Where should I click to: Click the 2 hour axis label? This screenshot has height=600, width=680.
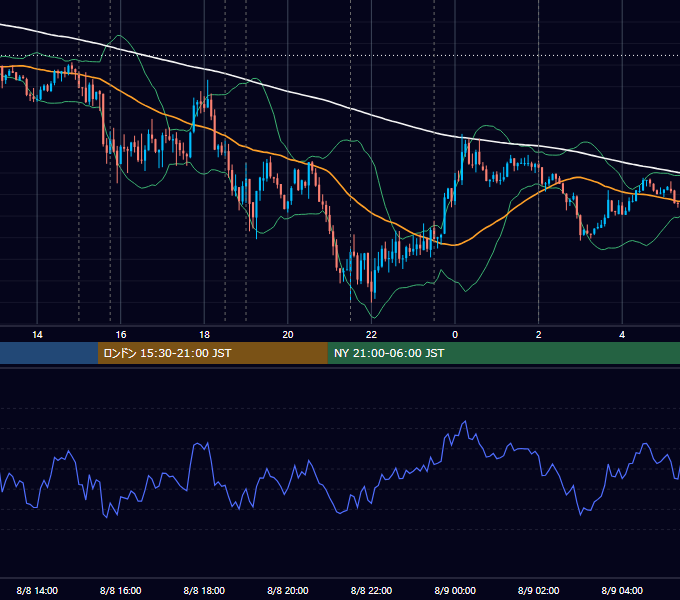coord(539,335)
